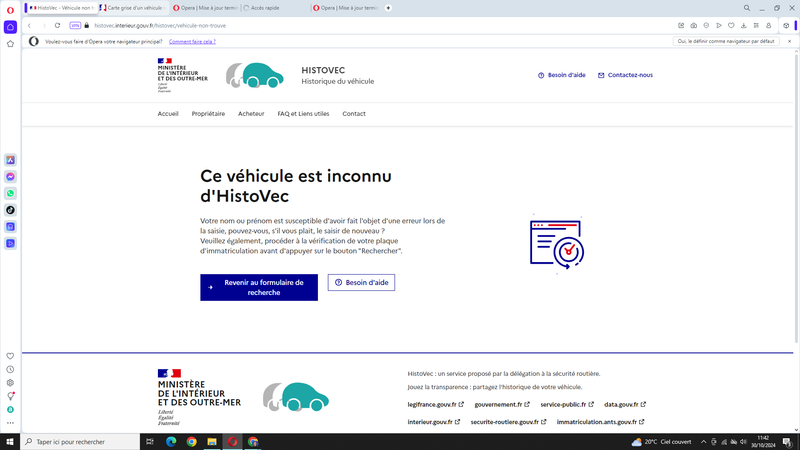Click Oui, le définir comme navigateur par défaut
Viewport: 800px width, 450px height.
(x=726, y=41)
